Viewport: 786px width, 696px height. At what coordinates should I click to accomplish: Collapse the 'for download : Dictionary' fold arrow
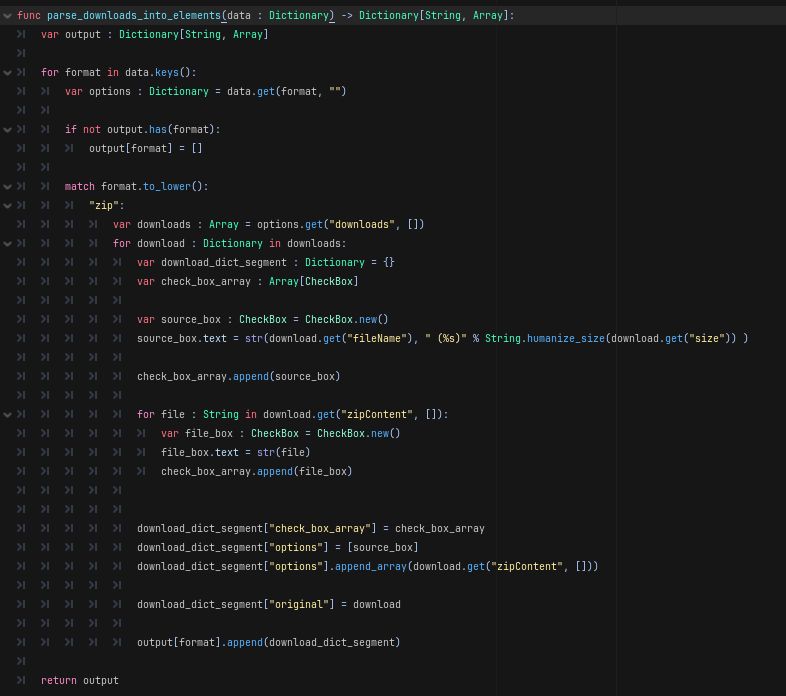click(7, 244)
